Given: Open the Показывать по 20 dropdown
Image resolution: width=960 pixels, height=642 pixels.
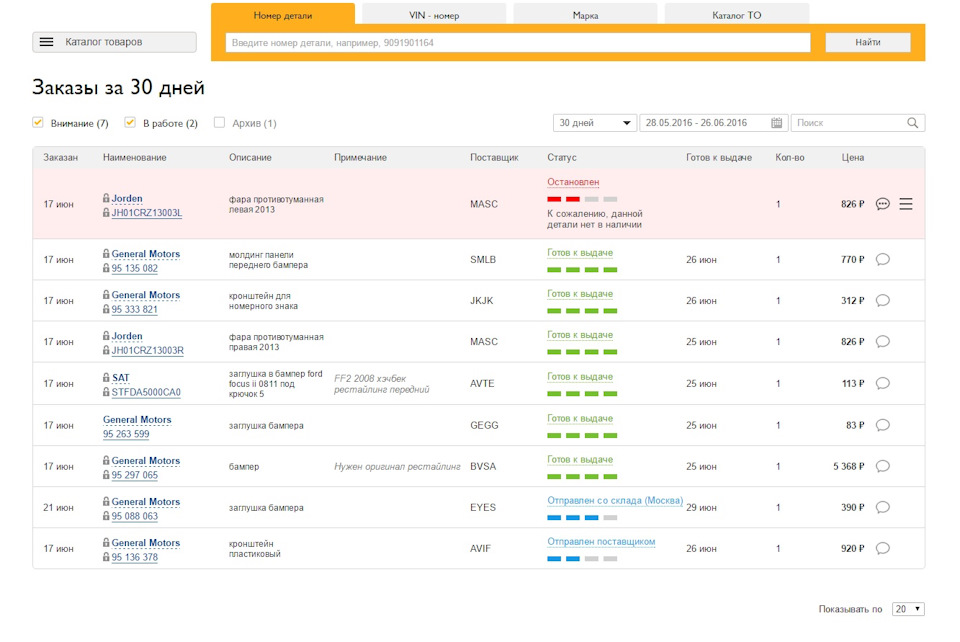Looking at the screenshot, I should coord(908,609).
